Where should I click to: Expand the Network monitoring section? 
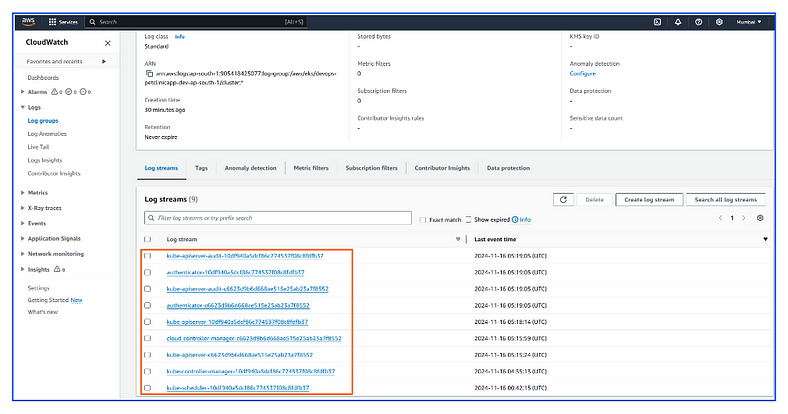[x=23, y=254]
